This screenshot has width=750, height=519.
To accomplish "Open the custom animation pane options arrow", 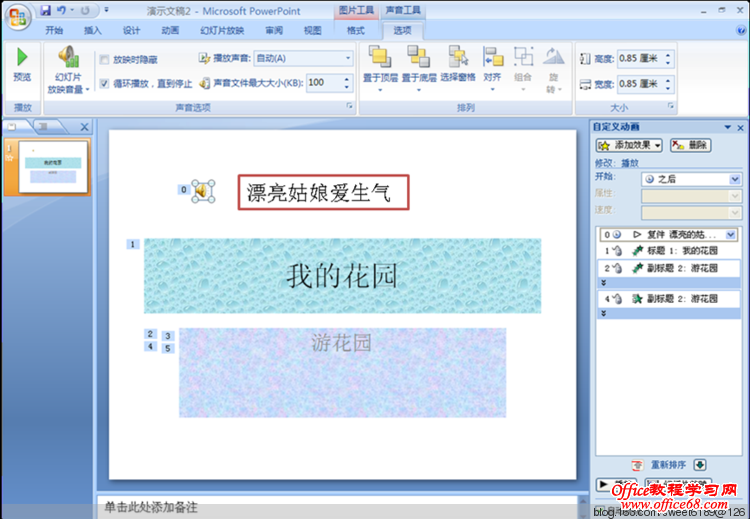I will pyautogui.click(x=728, y=127).
